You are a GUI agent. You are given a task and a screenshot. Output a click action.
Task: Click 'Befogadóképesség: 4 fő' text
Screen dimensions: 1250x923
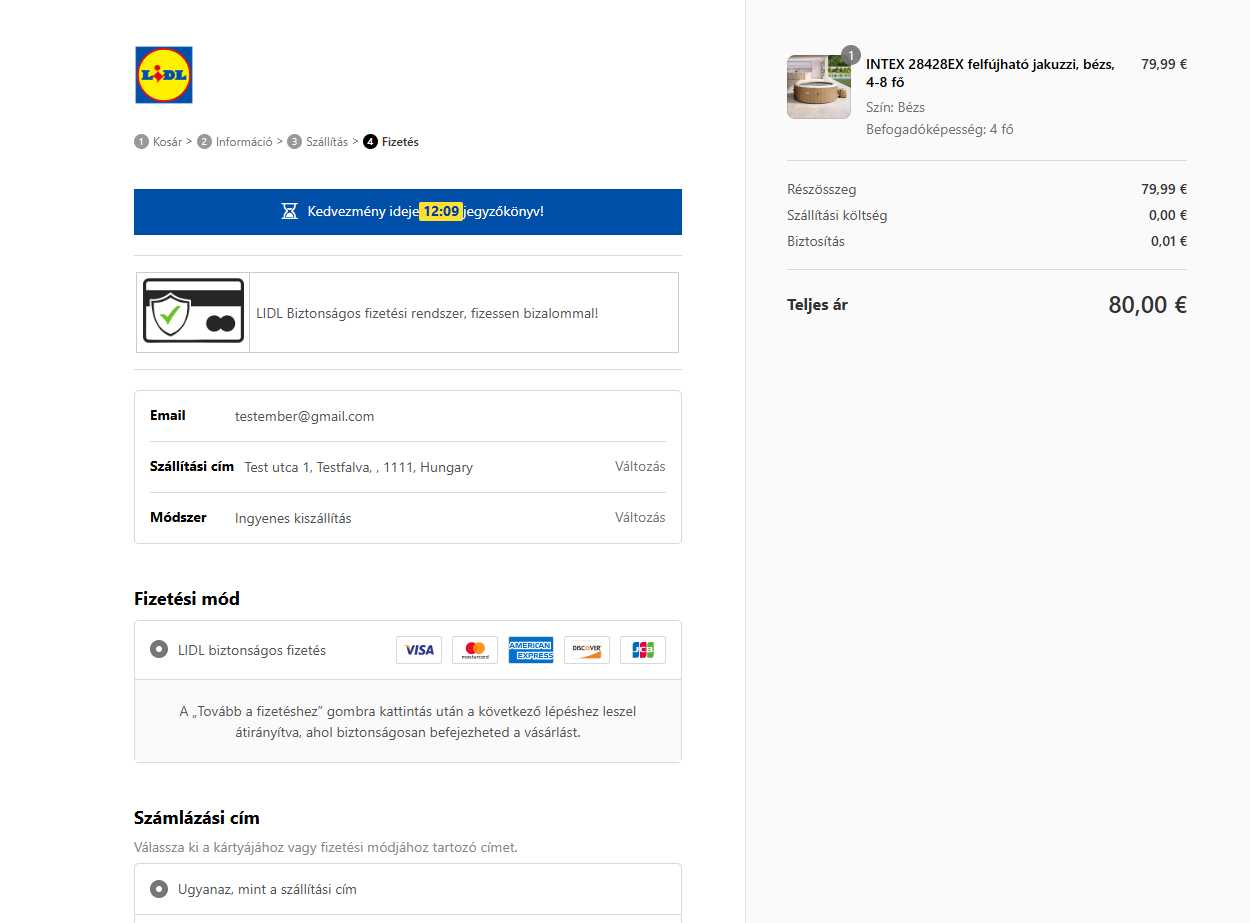(940, 129)
